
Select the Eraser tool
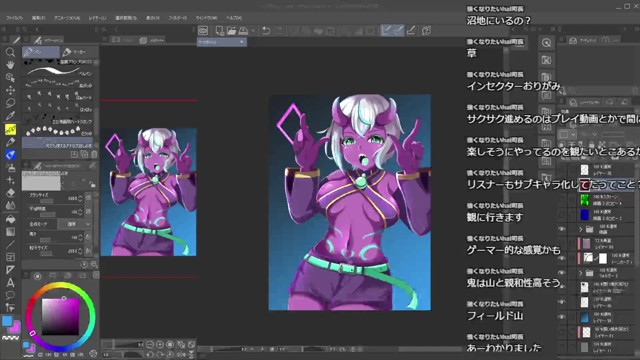click(x=10, y=193)
